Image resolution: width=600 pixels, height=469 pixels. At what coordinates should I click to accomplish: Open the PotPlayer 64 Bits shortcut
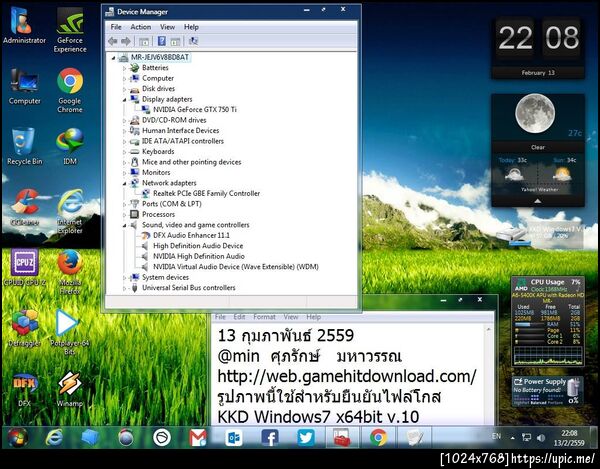tap(69, 332)
